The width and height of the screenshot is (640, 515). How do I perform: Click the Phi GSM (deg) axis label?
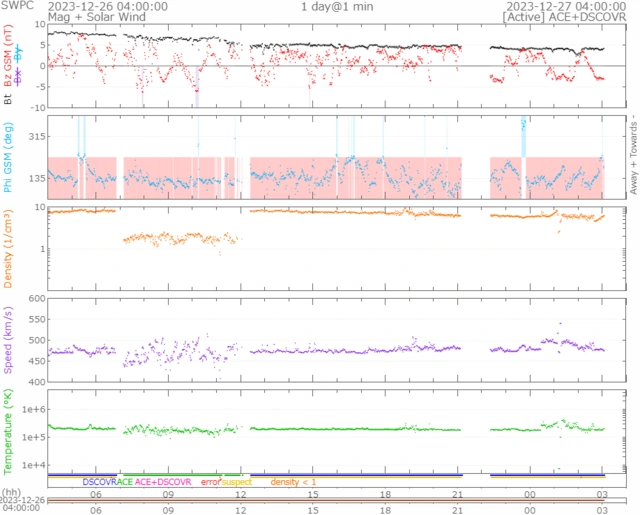pyautogui.click(x=8, y=158)
